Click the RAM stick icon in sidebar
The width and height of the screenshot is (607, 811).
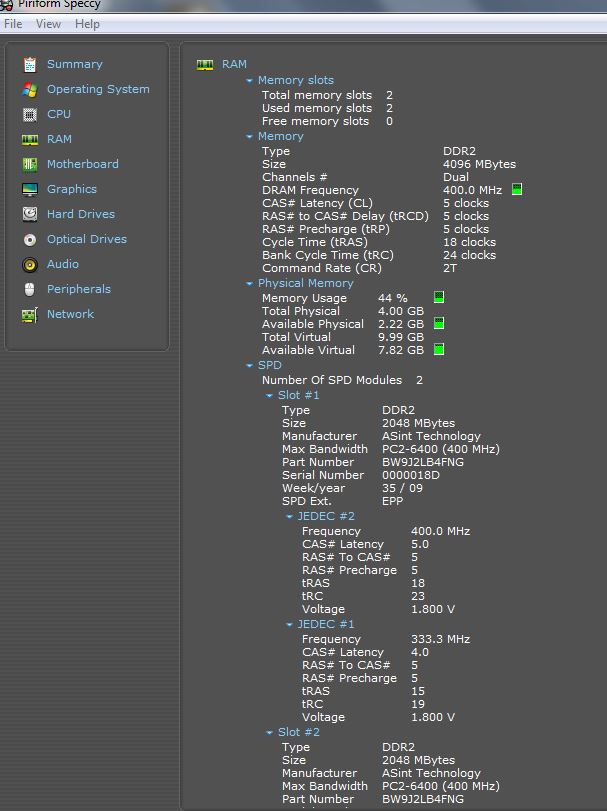30,139
